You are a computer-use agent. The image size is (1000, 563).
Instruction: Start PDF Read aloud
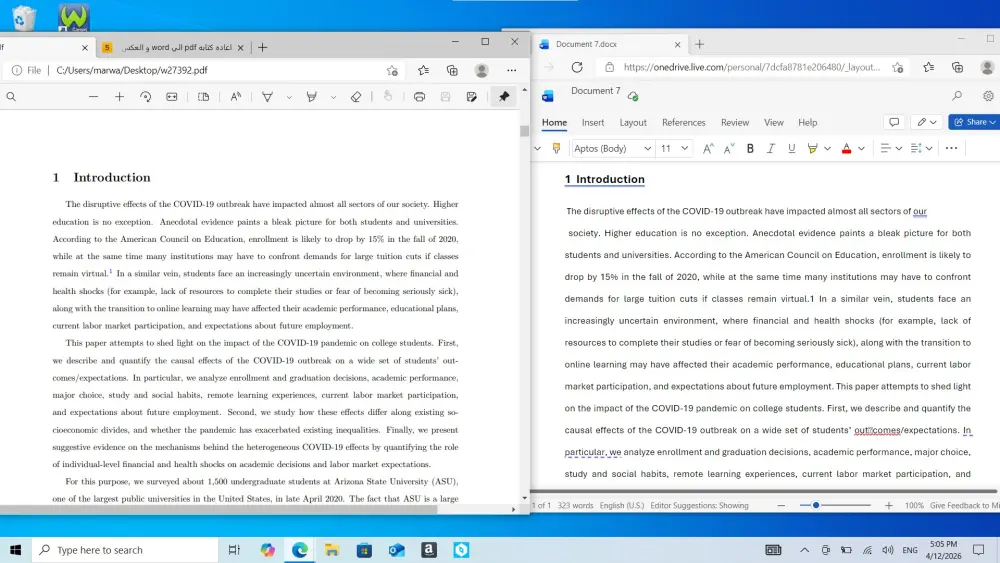(235, 97)
